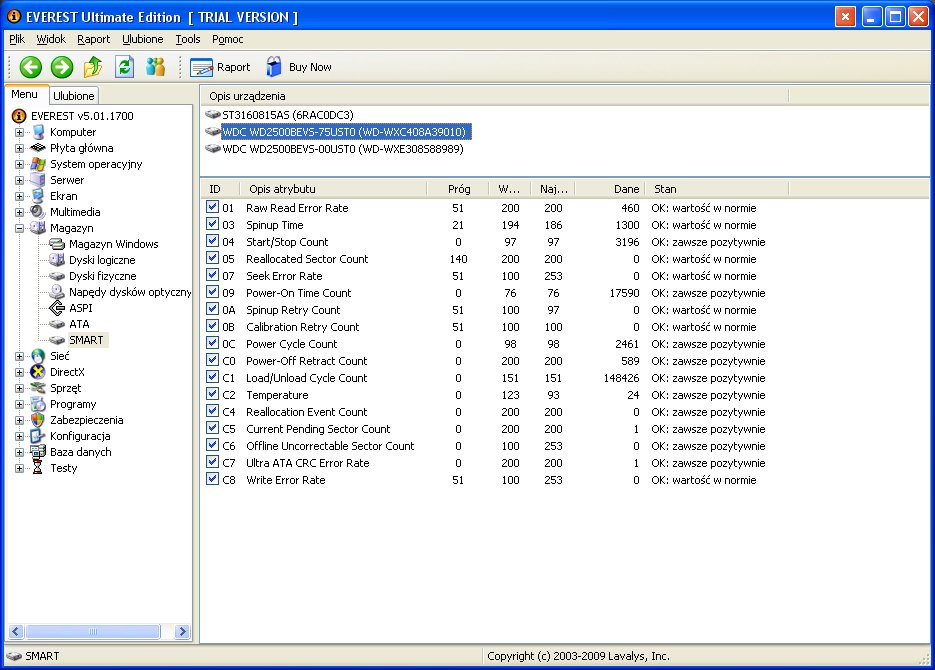Click the Testy hourglass icon
This screenshot has height=670, width=935.
[x=38, y=468]
